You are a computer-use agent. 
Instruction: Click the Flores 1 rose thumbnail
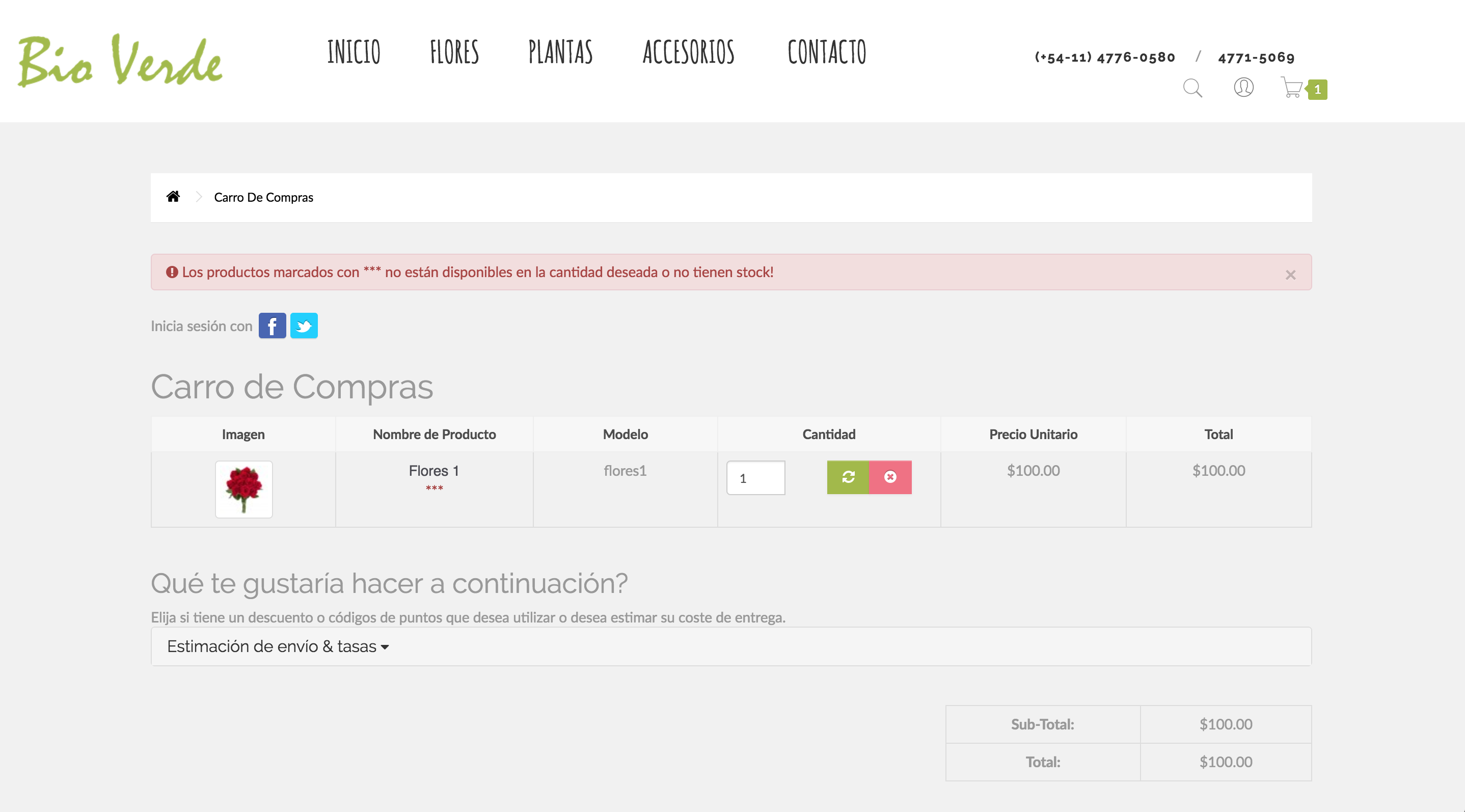coord(243,490)
